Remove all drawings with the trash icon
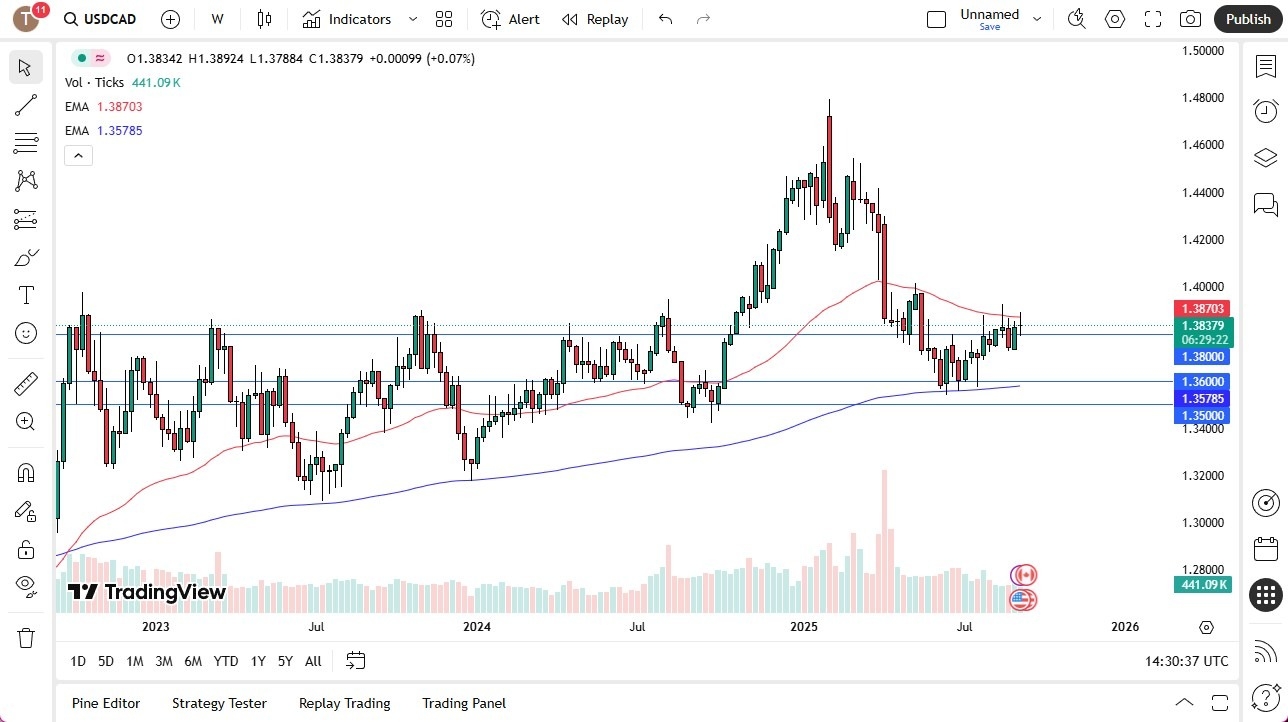1288x722 pixels. coord(25,636)
